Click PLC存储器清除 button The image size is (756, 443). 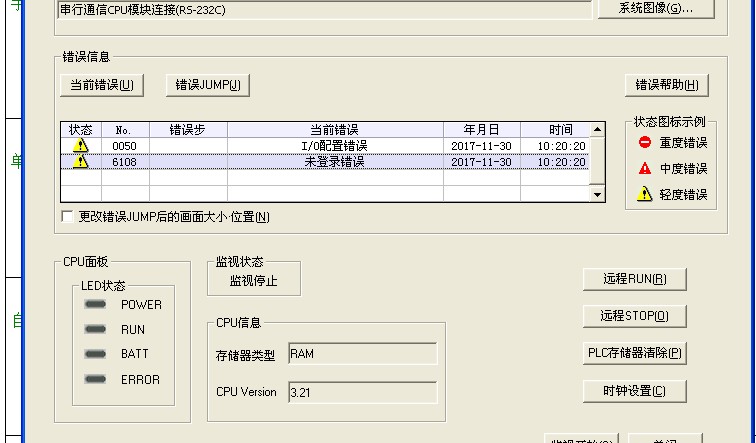(634, 353)
